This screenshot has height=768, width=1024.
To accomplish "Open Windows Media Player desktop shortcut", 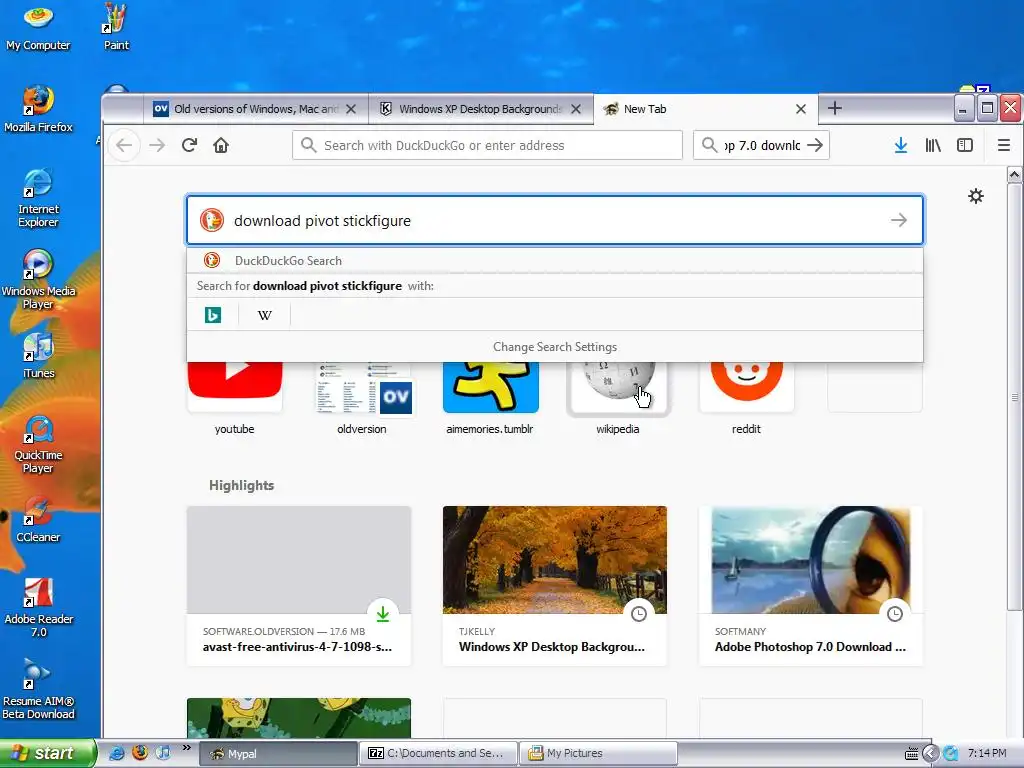I will click(38, 280).
